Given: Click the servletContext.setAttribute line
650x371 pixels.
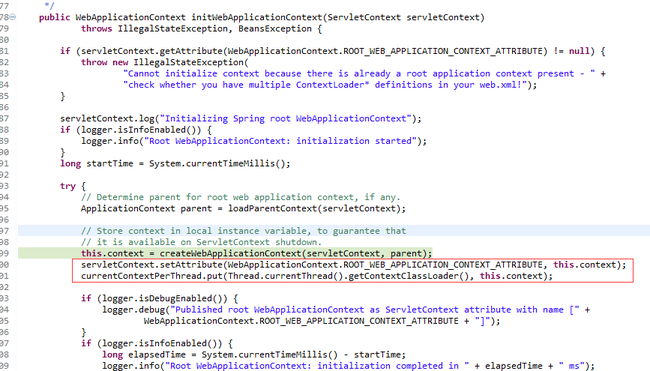Looking at the screenshot, I should tap(354, 264).
